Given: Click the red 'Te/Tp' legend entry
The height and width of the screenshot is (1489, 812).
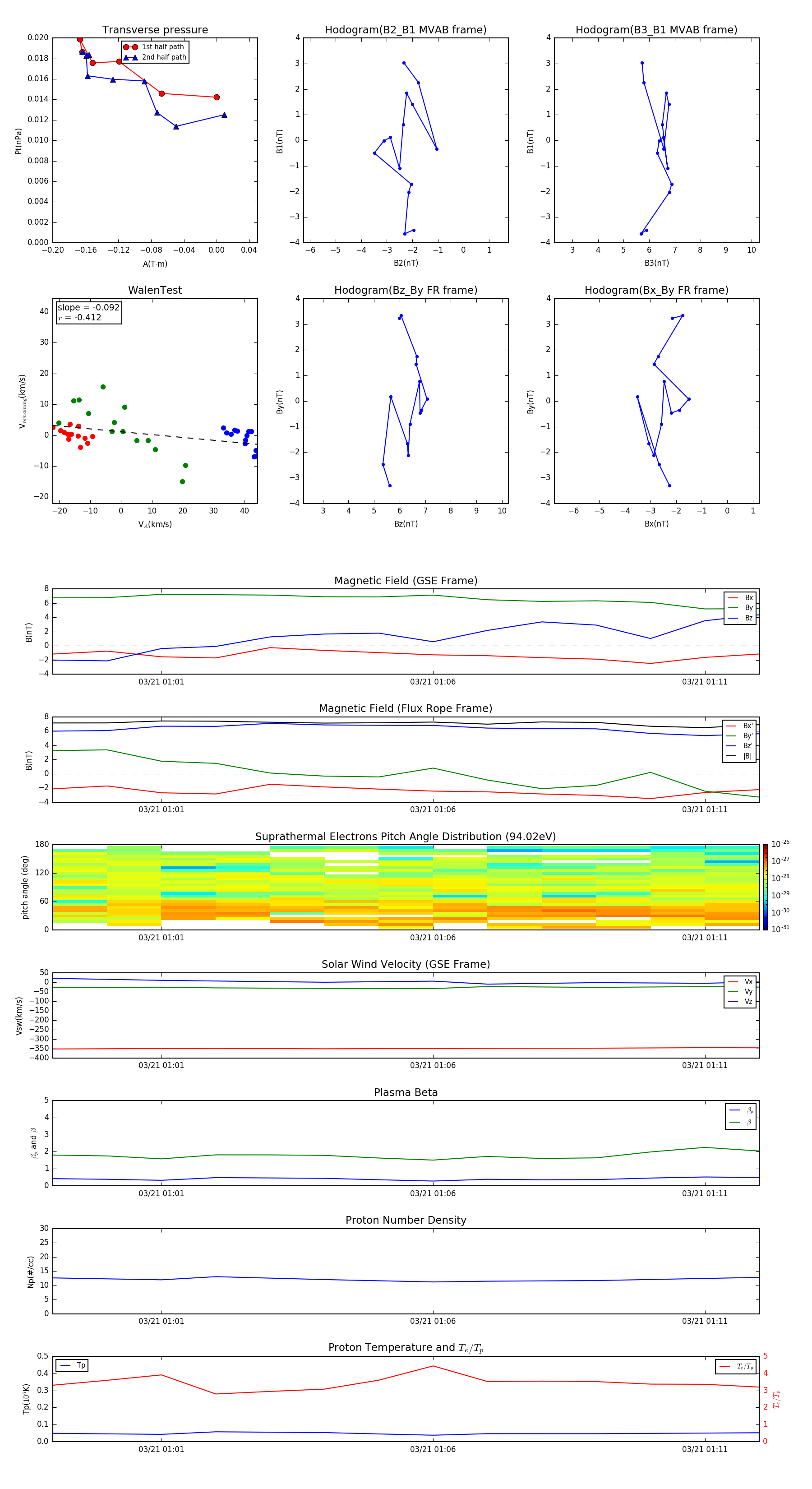Looking at the screenshot, I should tap(737, 1366).
